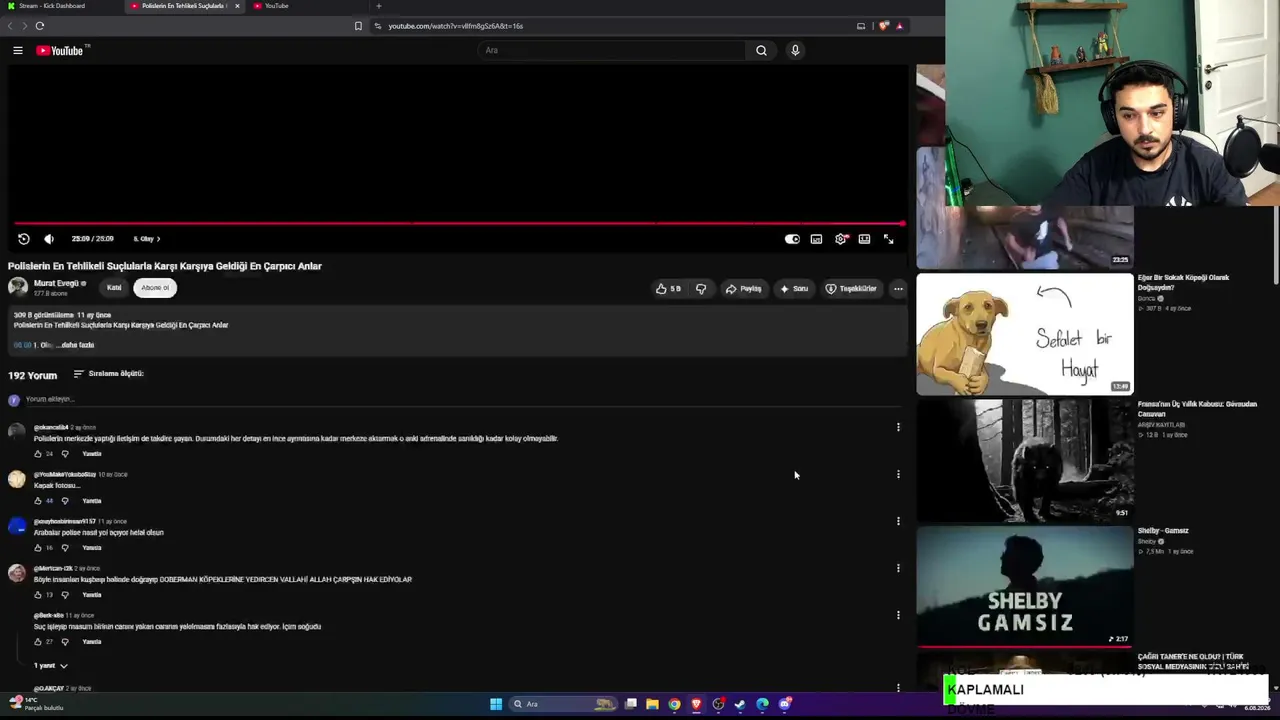Like the video with thumbs up
This screenshot has height=720, width=1280.
pyautogui.click(x=668, y=289)
